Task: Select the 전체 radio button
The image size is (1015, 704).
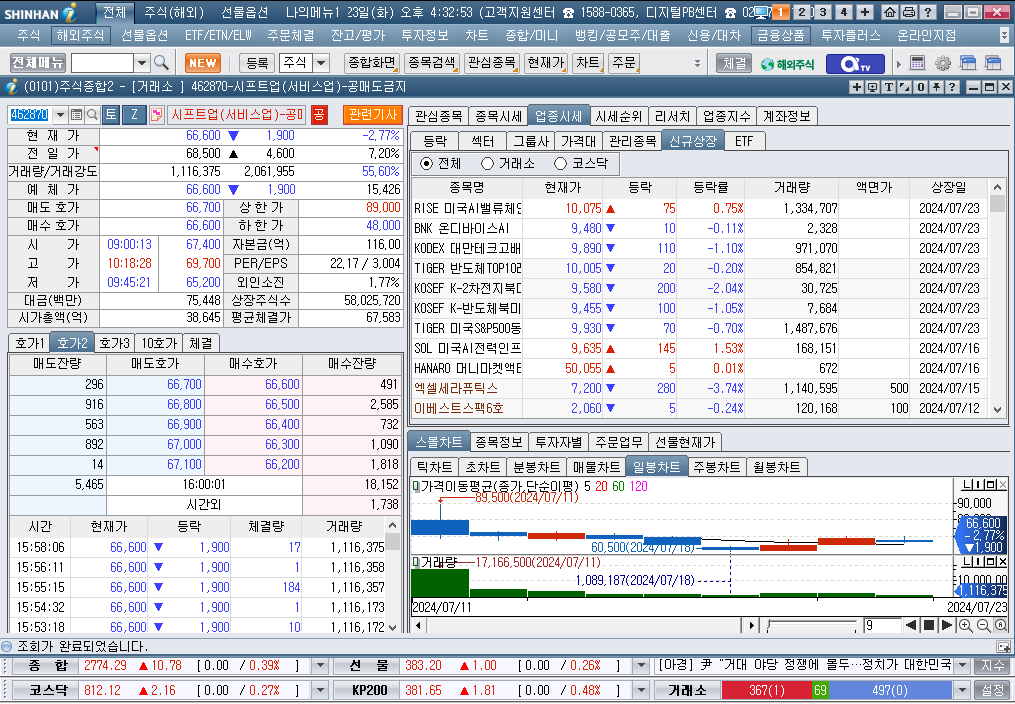Action: [426, 164]
